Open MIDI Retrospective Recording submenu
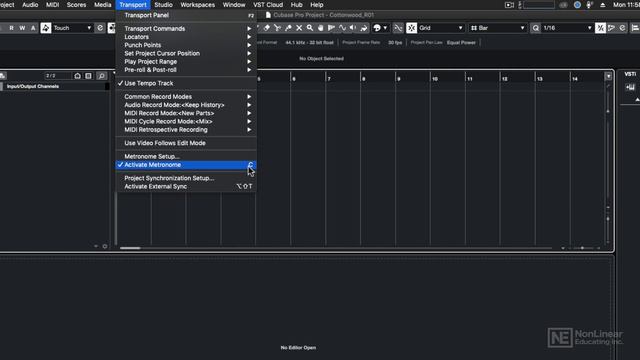 pos(186,130)
